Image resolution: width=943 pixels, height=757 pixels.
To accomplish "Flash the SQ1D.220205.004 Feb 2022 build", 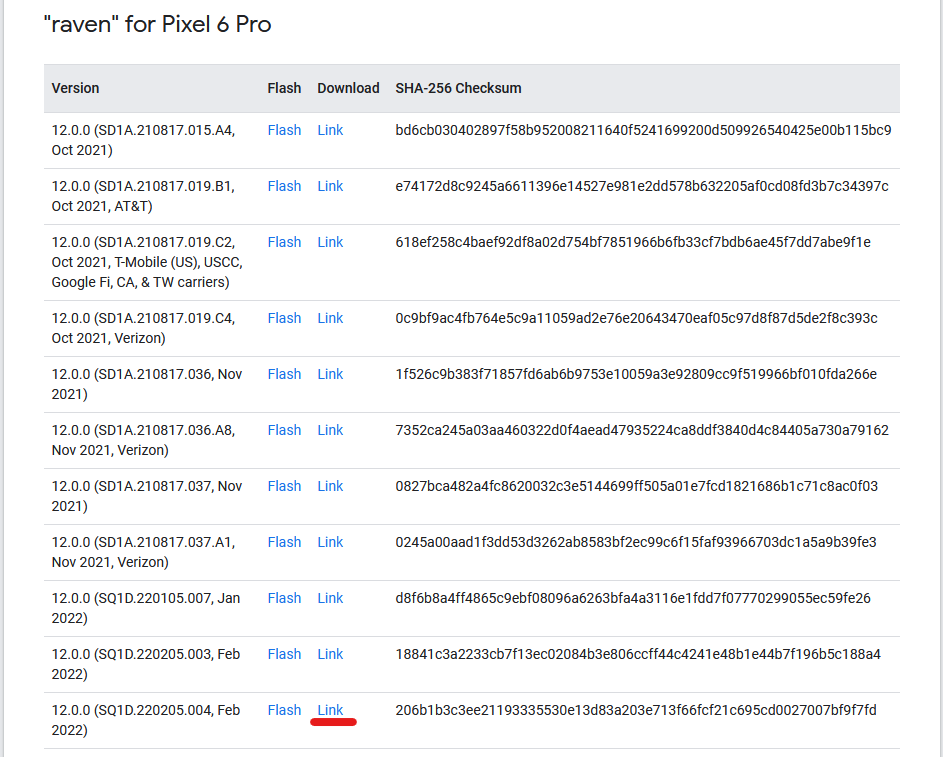I will (x=284, y=709).
